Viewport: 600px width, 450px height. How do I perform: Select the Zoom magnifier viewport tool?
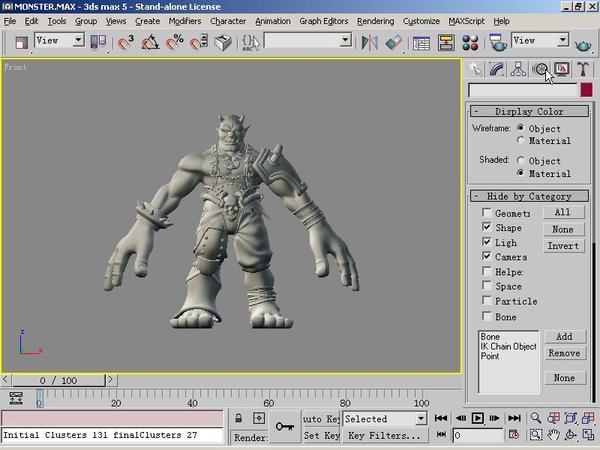537,418
